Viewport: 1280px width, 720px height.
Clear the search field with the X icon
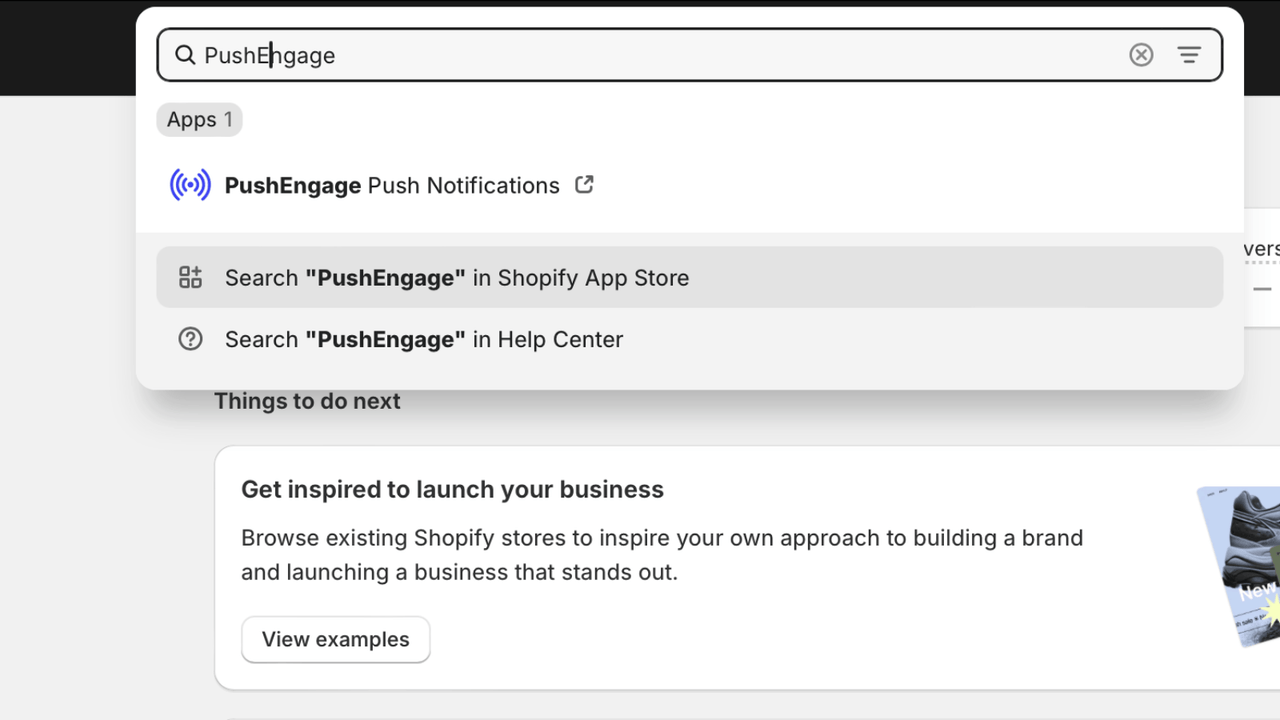[1141, 55]
